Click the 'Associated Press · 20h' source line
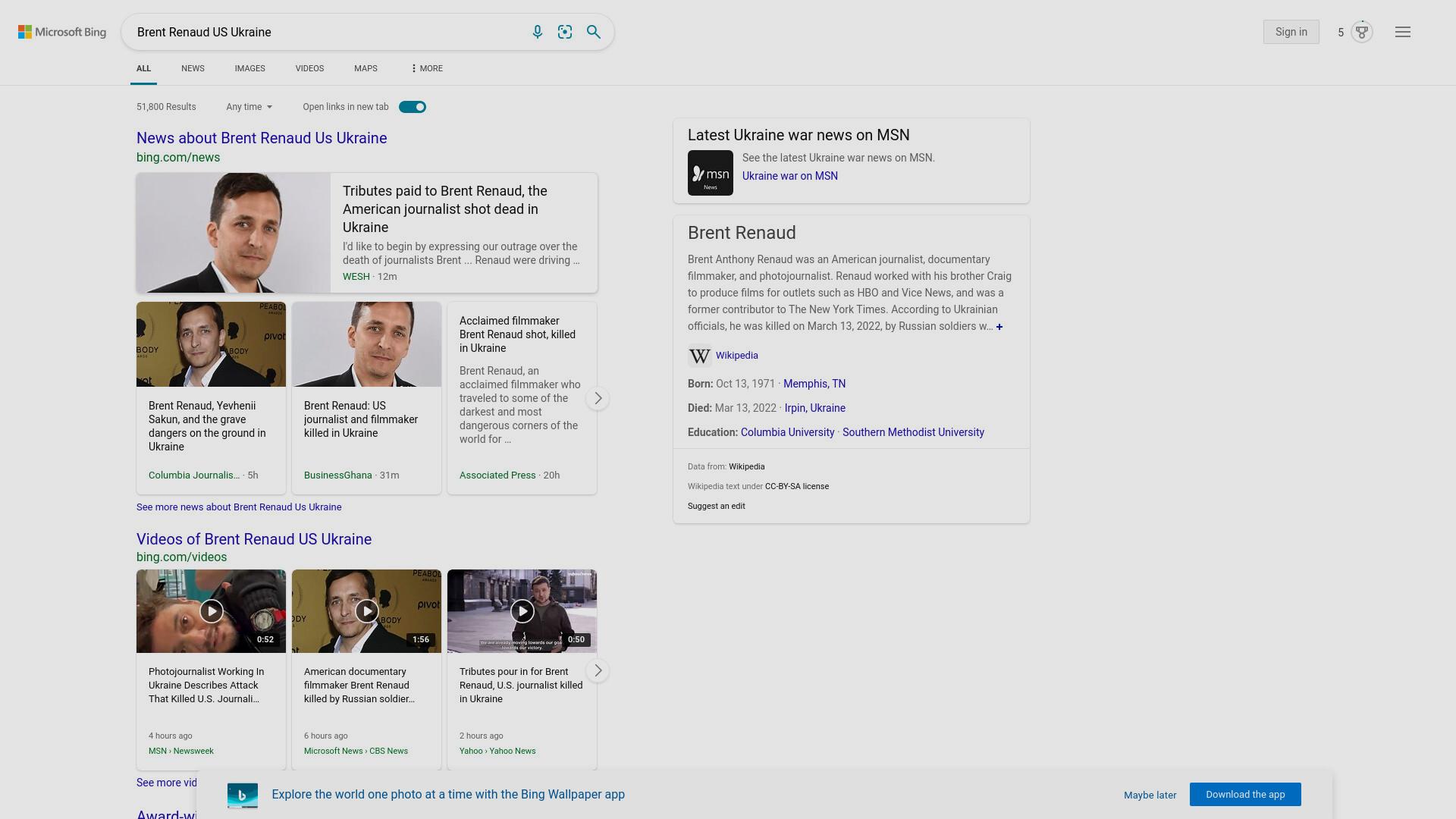 (x=510, y=475)
